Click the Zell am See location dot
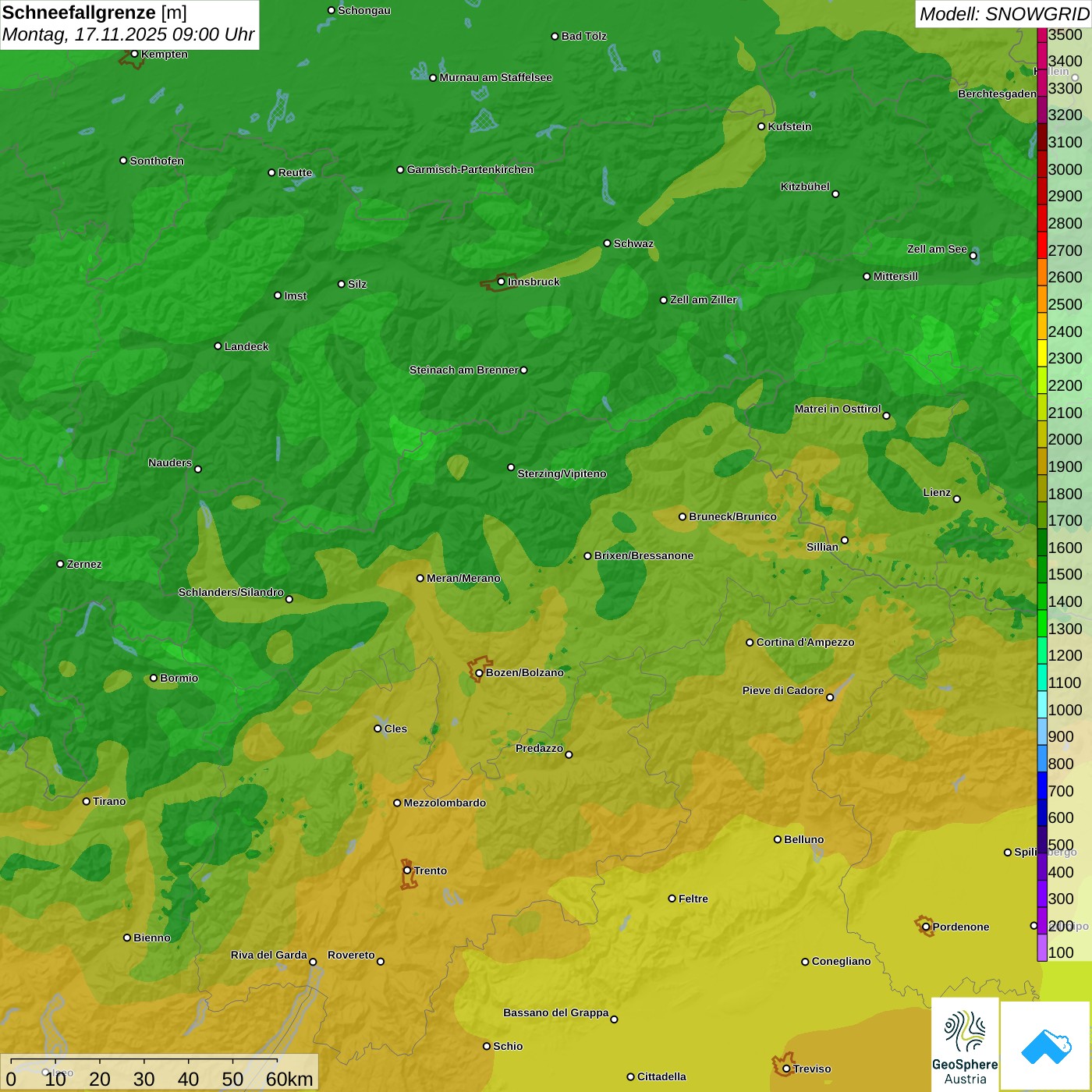The height and width of the screenshot is (1092, 1092). (973, 255)
